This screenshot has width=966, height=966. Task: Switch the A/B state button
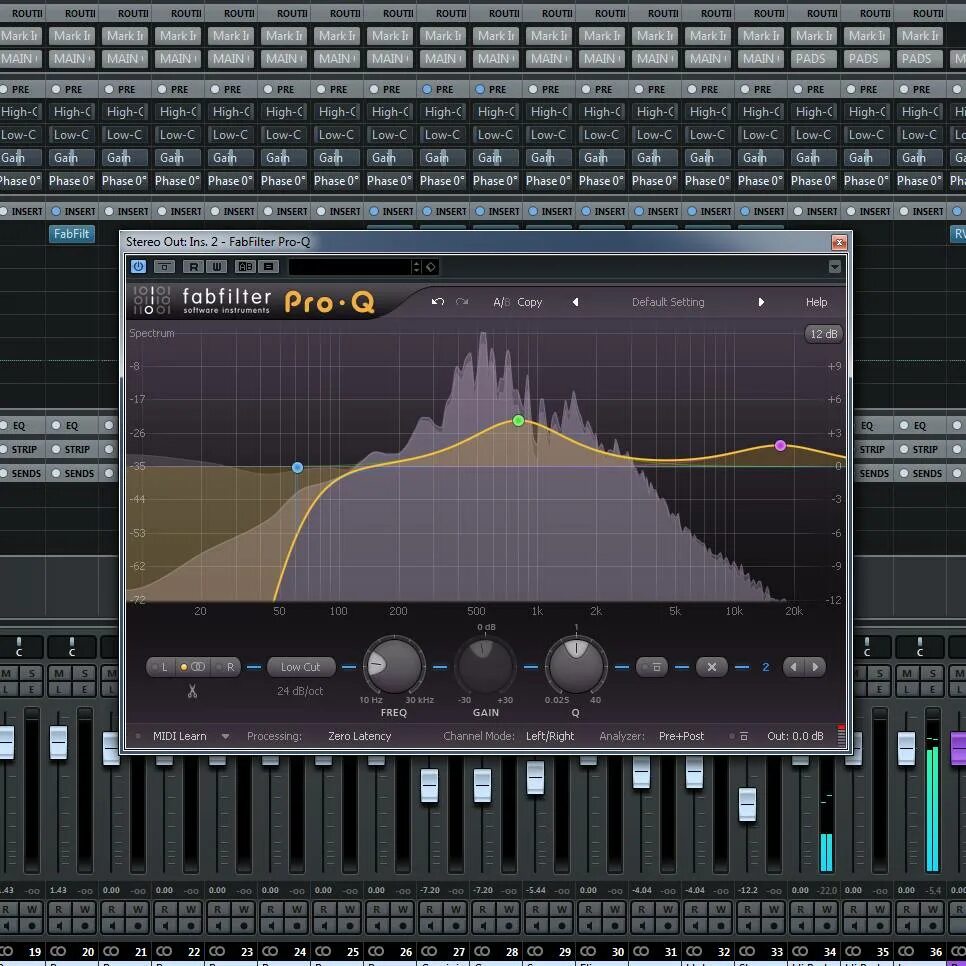pos(501,302)
